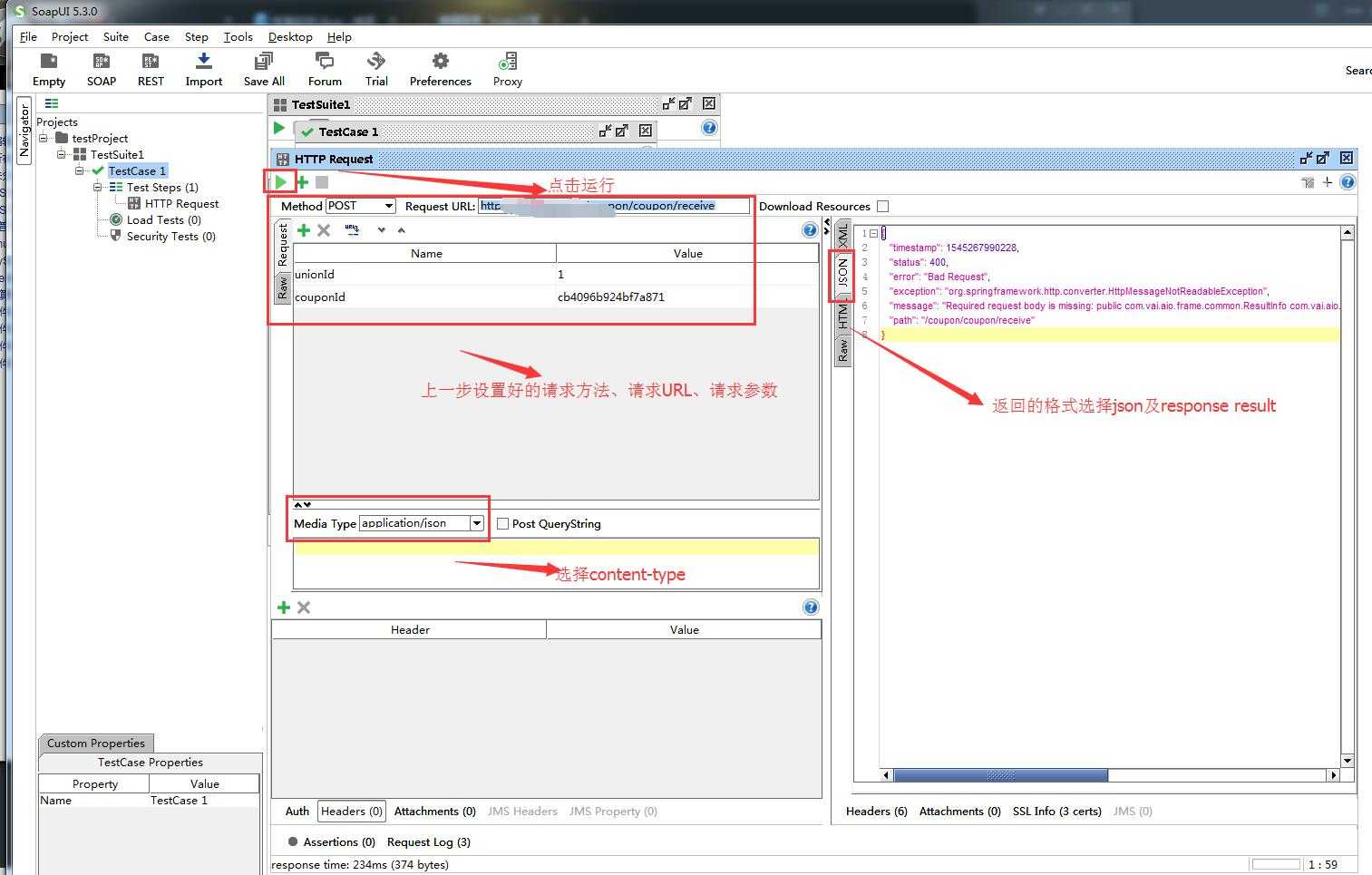
Task: Open help icon above the parameters table
Action: 810,230
